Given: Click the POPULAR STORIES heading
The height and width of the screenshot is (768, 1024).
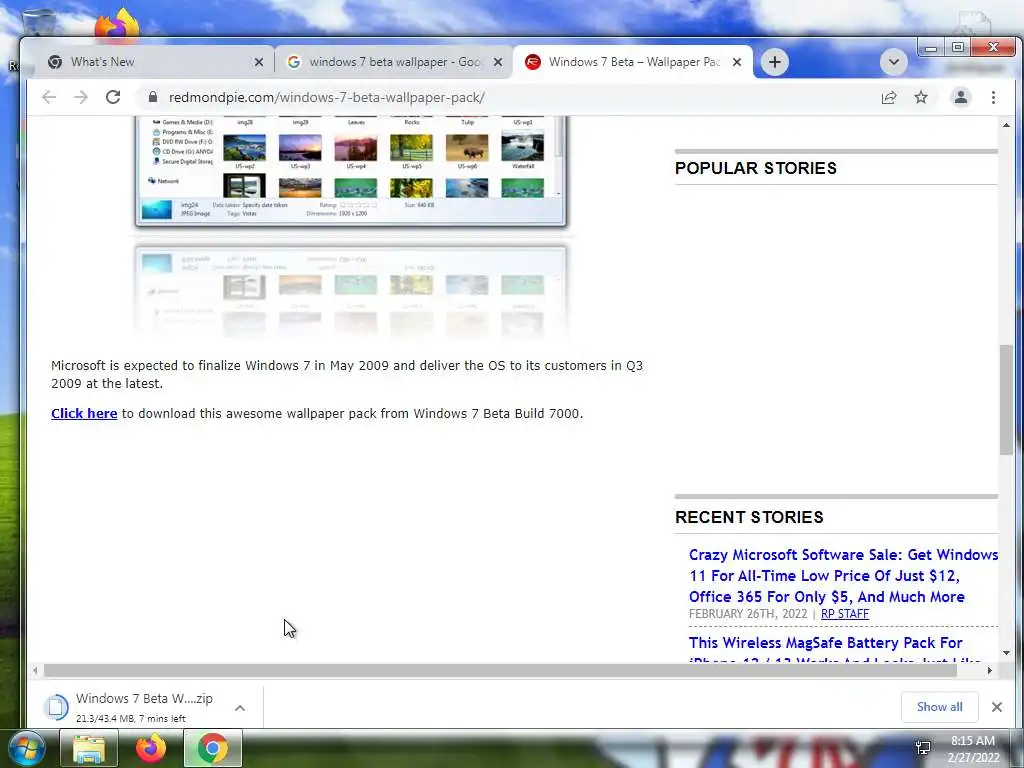Looking at the screenshot, I should (756, 168).
